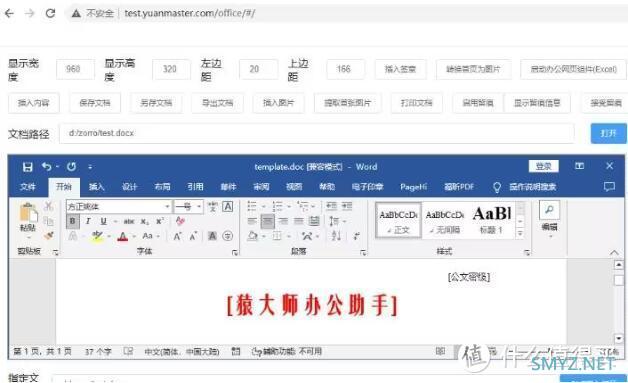Click the 登录 sign-in button
The width and height of the screenshot is (628, 383).
tap(543, 166)
